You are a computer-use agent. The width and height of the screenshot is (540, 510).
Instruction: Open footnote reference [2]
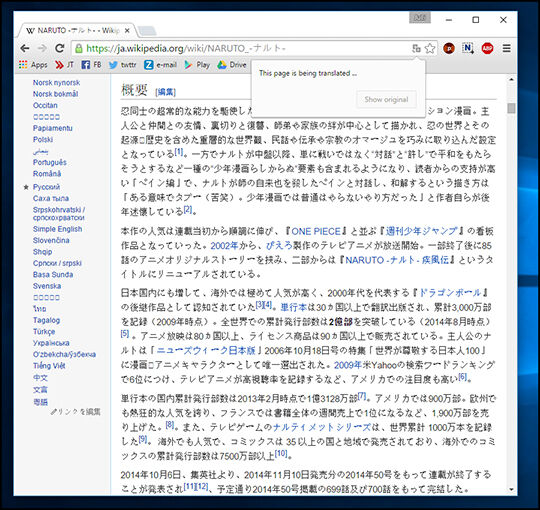(188, 209)
